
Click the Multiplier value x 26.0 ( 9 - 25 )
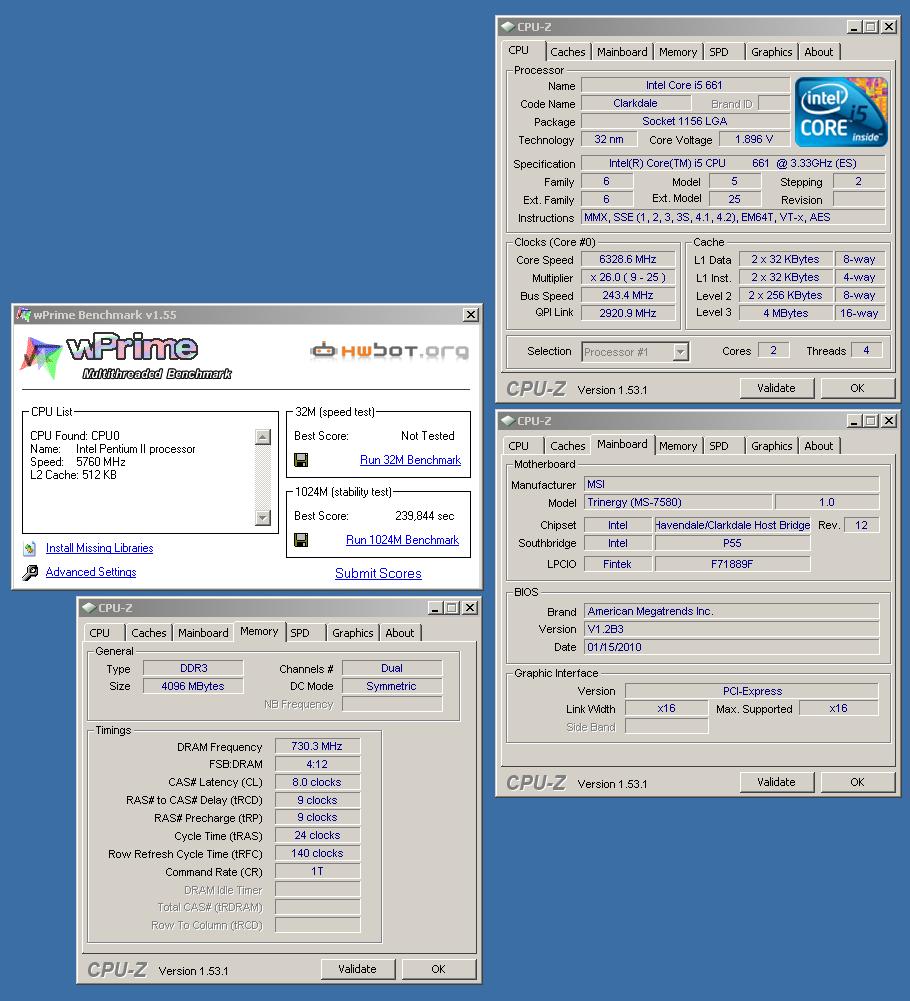click(628, 278)
